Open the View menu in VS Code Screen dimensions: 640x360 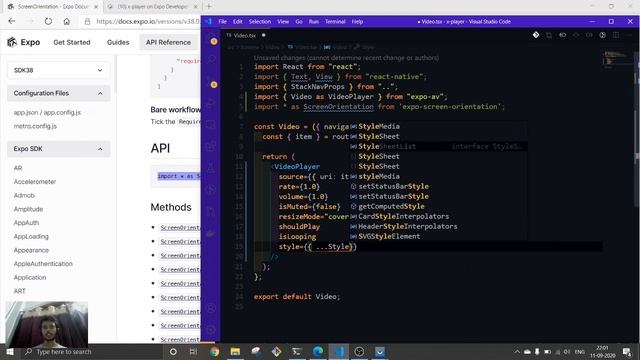(283, 22)
